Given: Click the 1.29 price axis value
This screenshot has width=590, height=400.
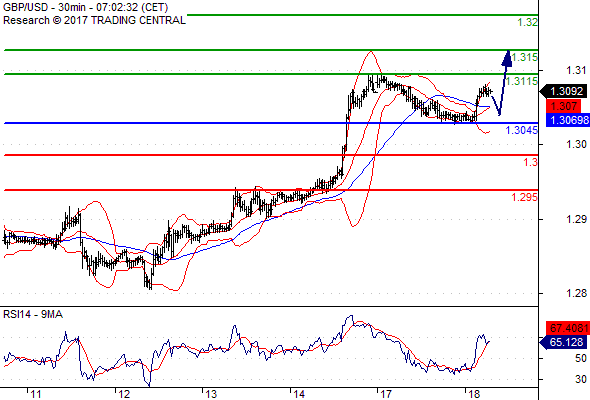Looking at the screenshot, I should 576,219.
